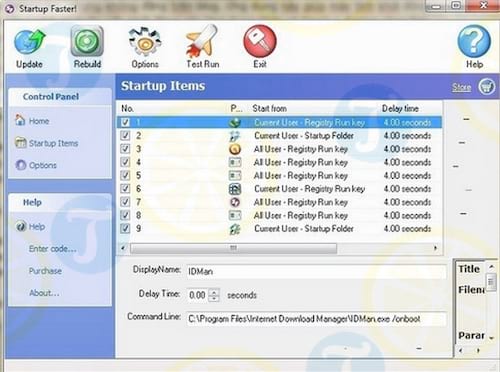Click Enter code... link

(x=53, y=249)
